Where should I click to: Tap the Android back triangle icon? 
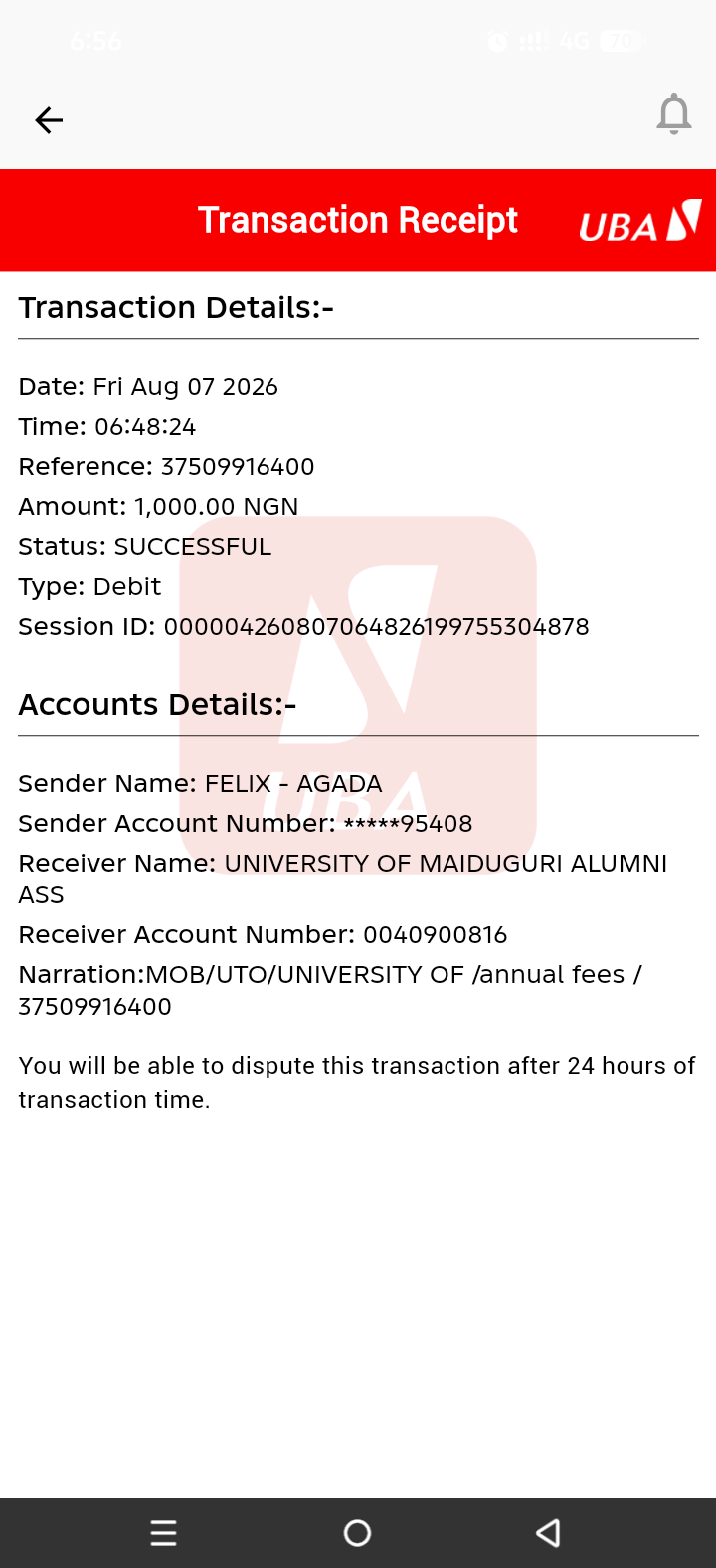(548, 1533)
